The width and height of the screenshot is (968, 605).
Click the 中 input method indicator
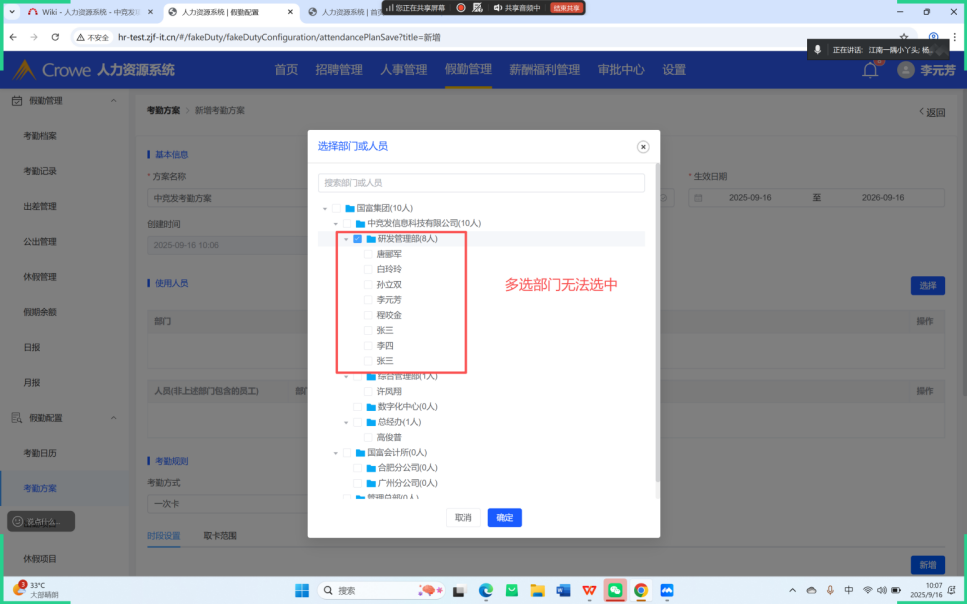point(849,591)
